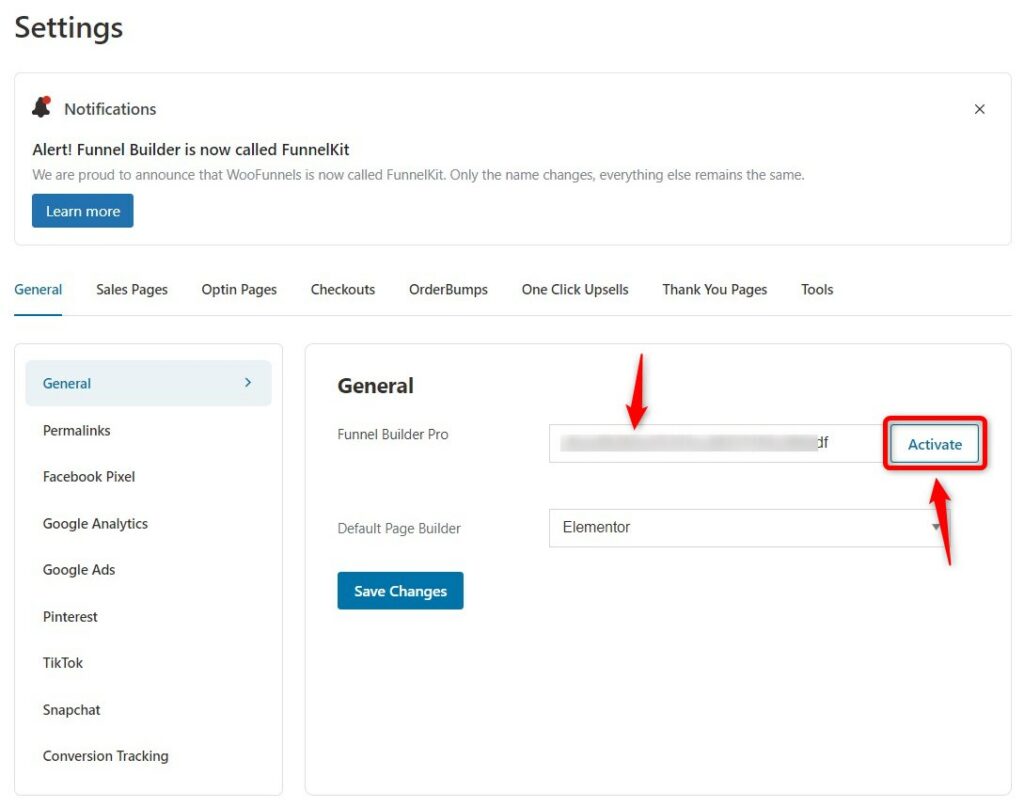Open Pinterest settings
Viewport: 1024px width, 807px height.
[70, 616]
